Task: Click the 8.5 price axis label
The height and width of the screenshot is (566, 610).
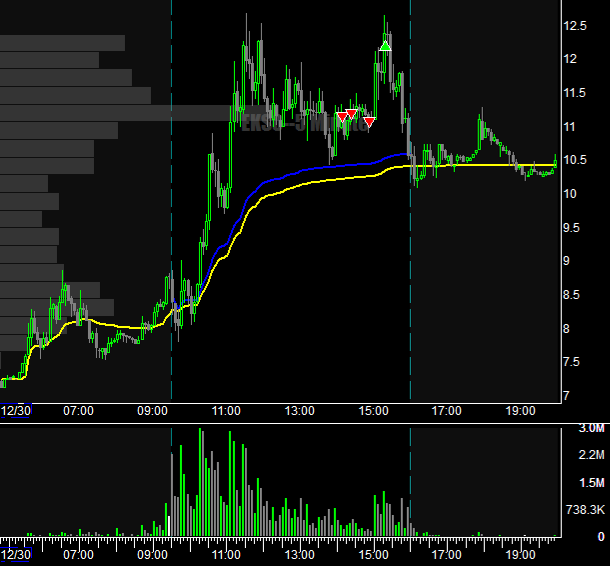Action: 571,295
